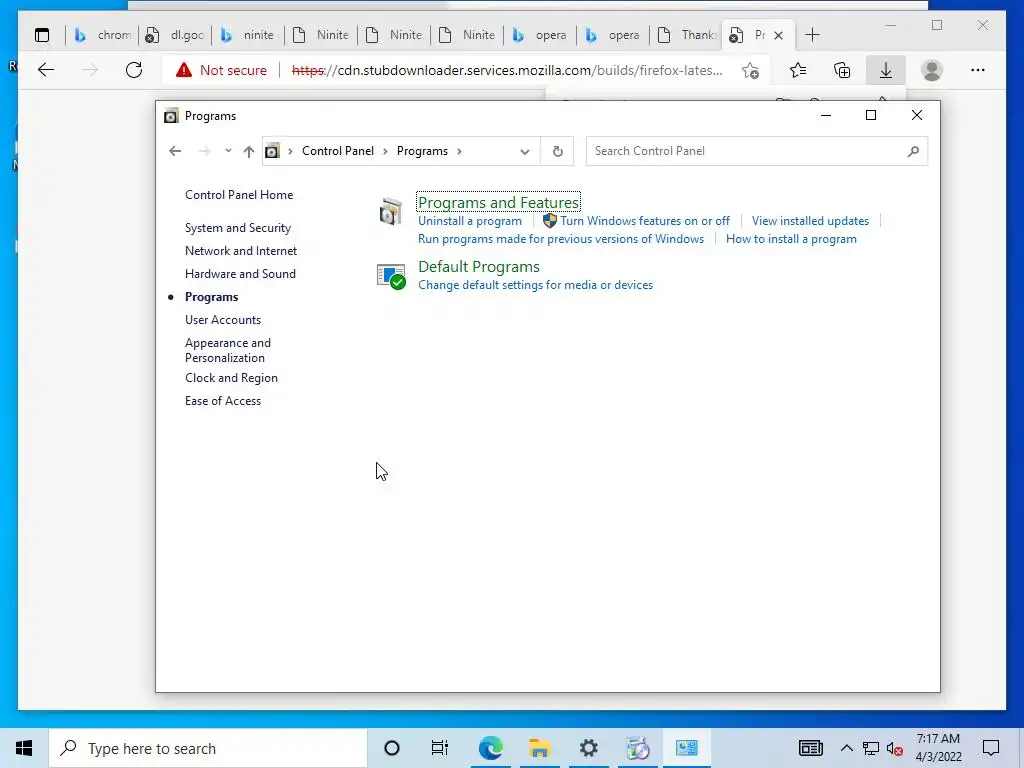Image resolution: width=1024 pixels, height=768 pixels.
Task: Open Edge Downloads panel
Action: coord(886,70)
